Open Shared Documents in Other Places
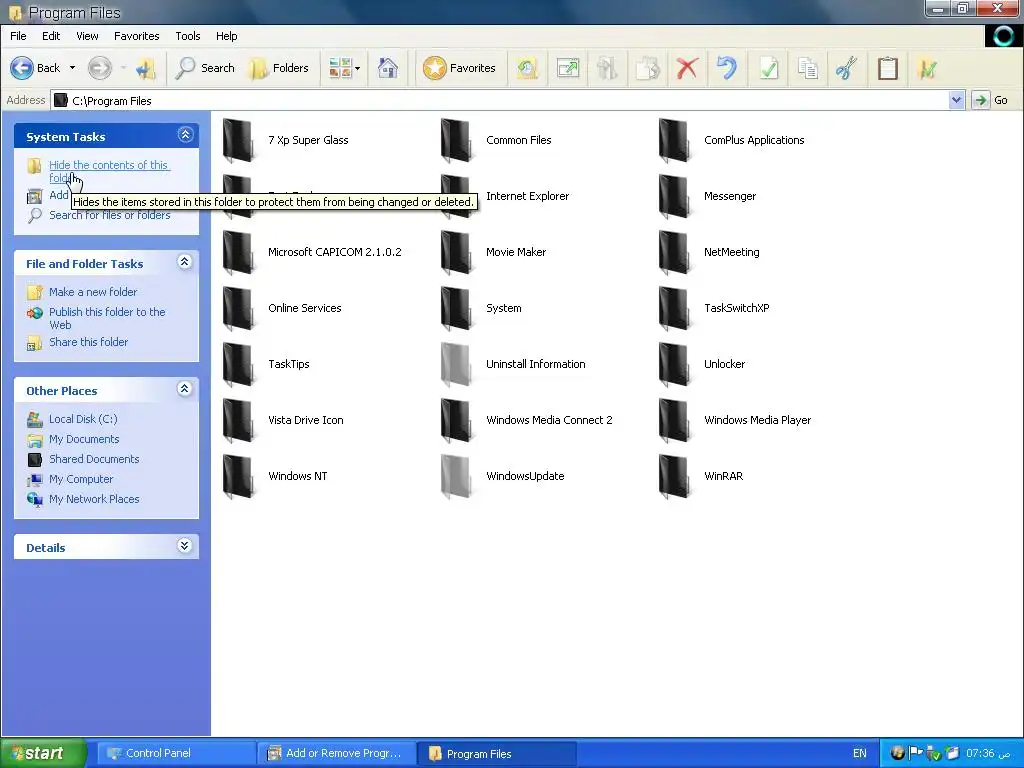Screen dimensions: 1024x768 [x=94, y=459]
